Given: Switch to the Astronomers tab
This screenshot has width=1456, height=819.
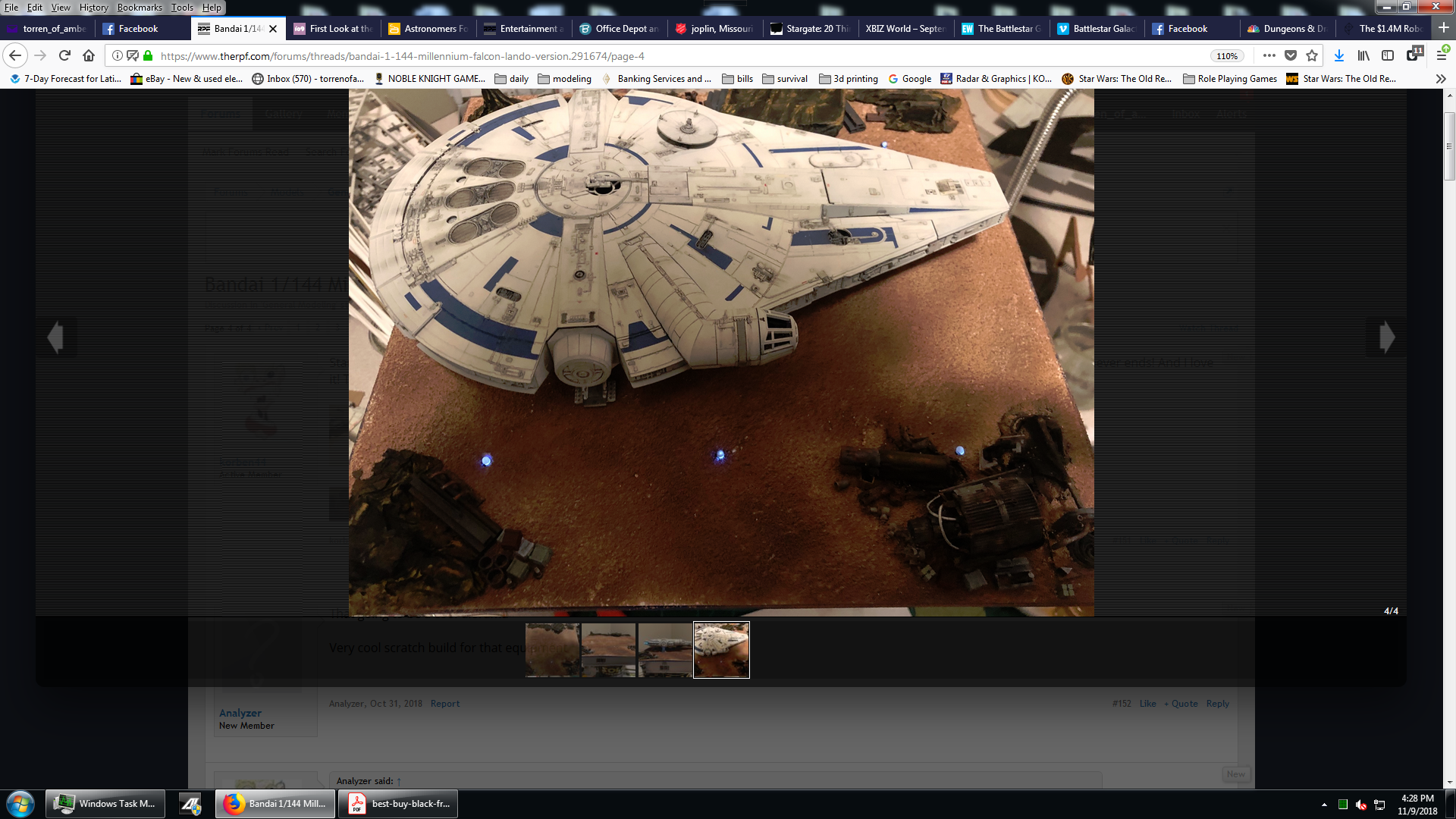Looking at the screenshot, I should click(428, 29).
